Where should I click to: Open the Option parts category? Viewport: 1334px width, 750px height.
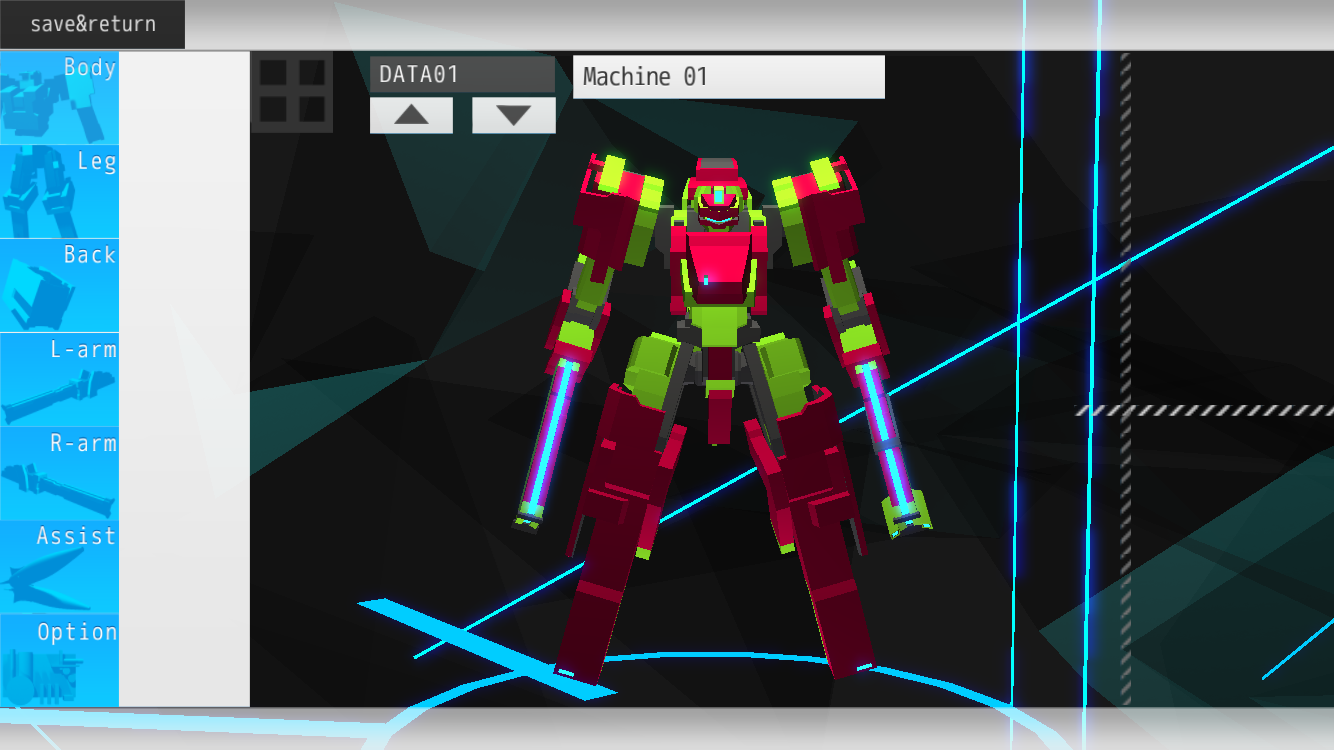click(59, 660)
